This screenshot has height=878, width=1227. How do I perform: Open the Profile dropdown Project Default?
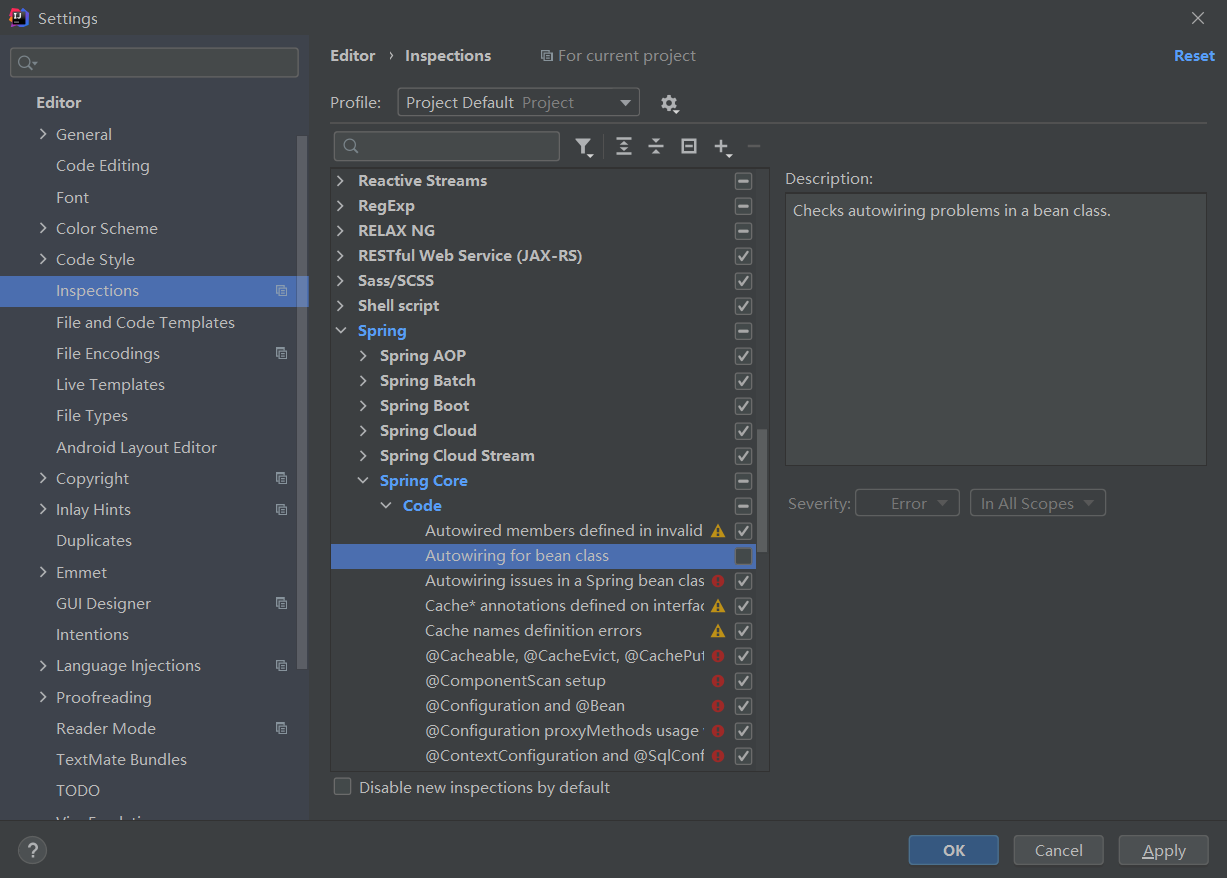click(x=518, y=102)
